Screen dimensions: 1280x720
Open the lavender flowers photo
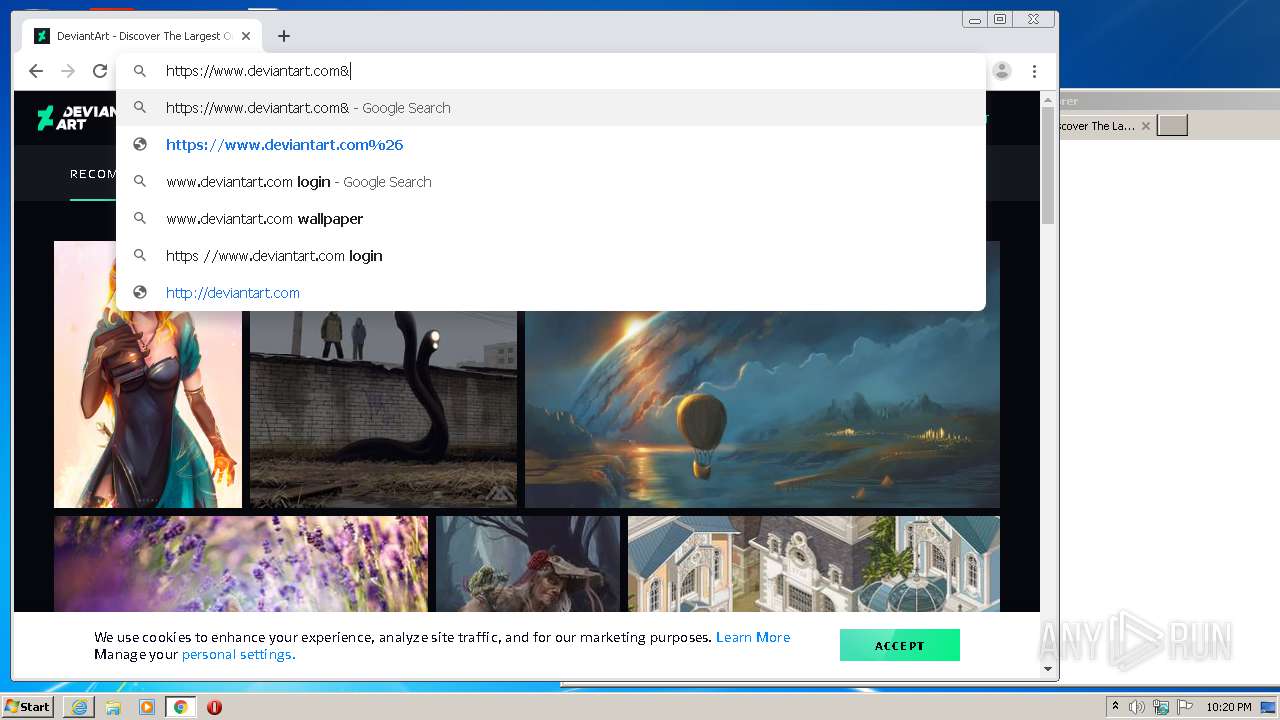tap(241, 564)
